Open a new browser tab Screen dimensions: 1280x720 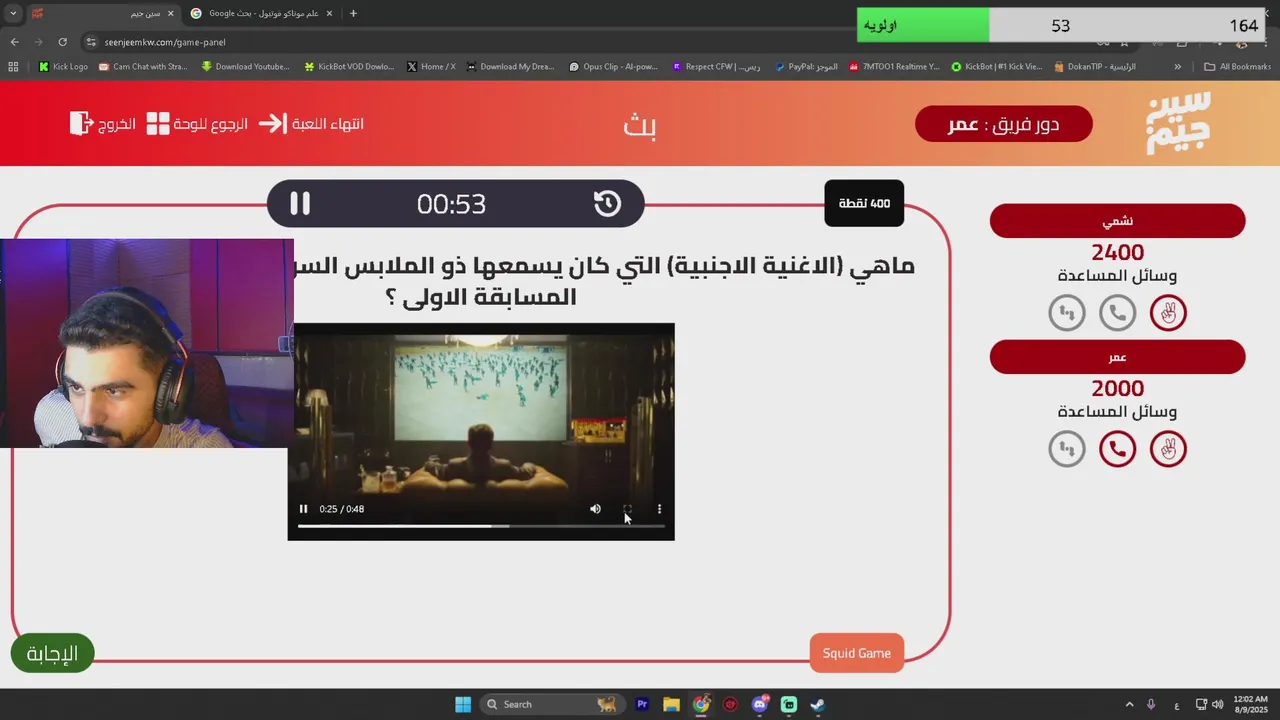tap(353, 13)
